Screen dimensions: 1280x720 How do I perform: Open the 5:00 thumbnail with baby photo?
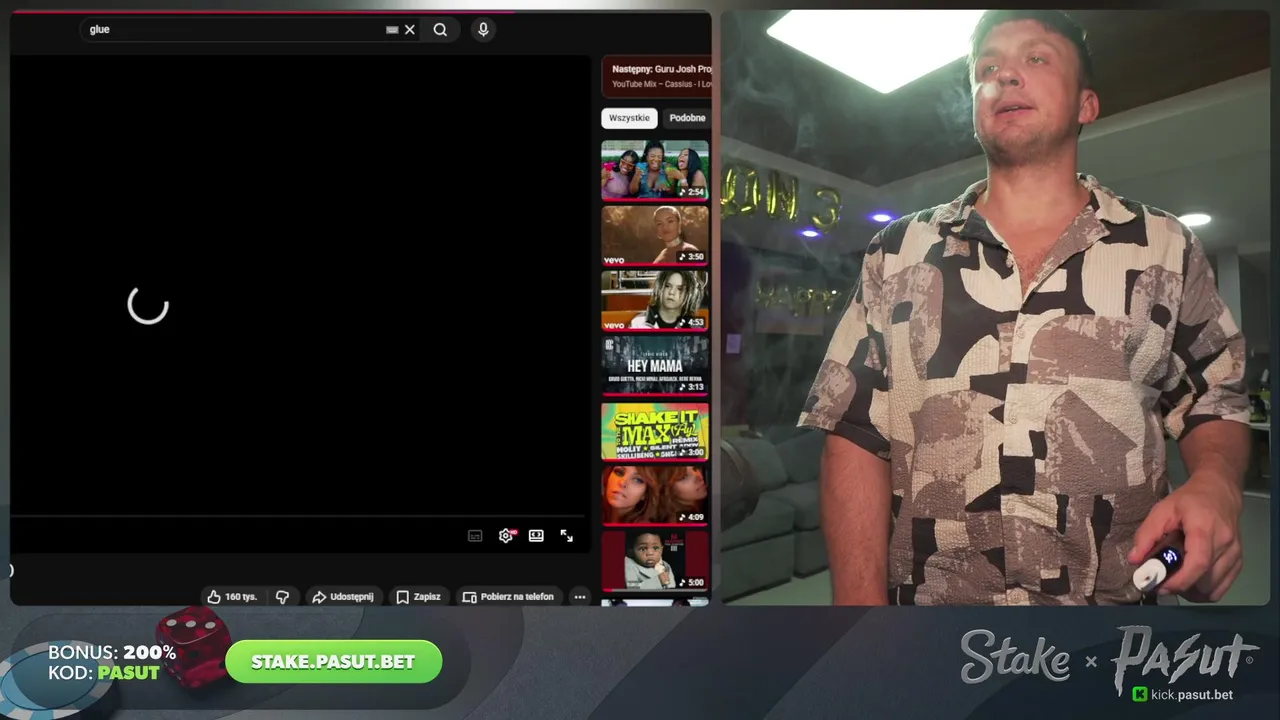(x=655, y=561)
